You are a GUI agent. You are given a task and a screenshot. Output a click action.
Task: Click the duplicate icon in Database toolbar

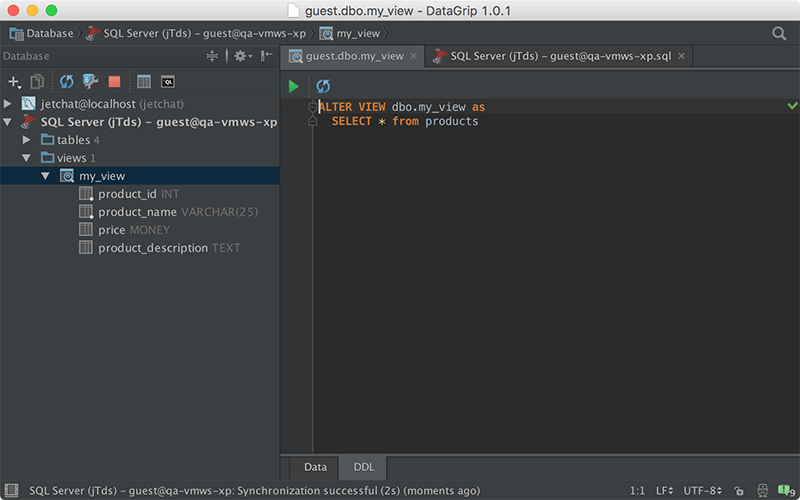[37, 82]
